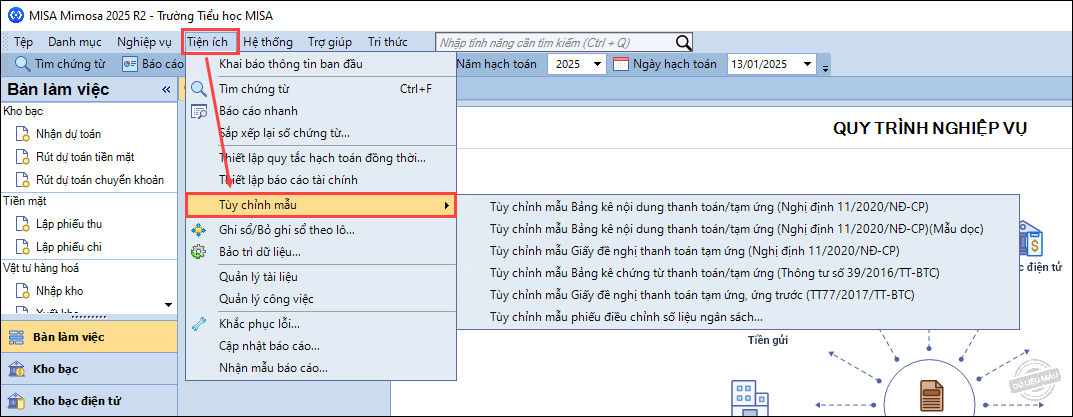Click the Nhận dự toán document icon

click(x=23, y=134)
